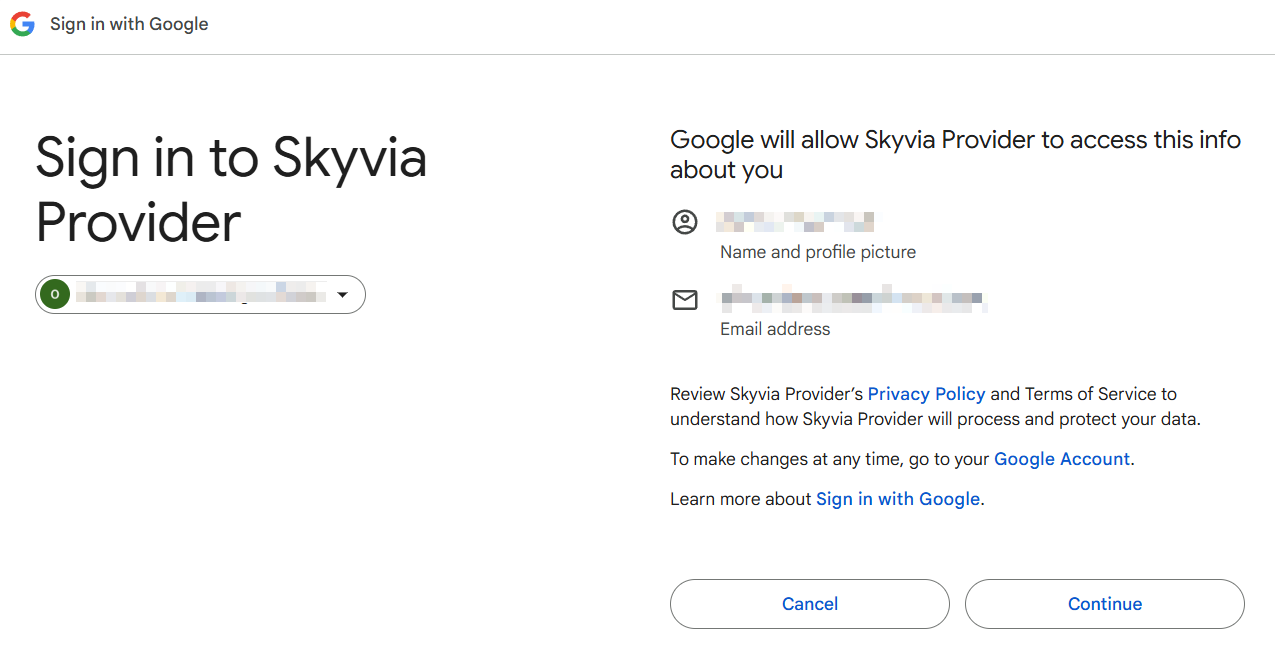Click the 'To make changes at any time' text
Image resolution: width=1275 pixels, height=659 pixels.
click(x=830, y=459)
